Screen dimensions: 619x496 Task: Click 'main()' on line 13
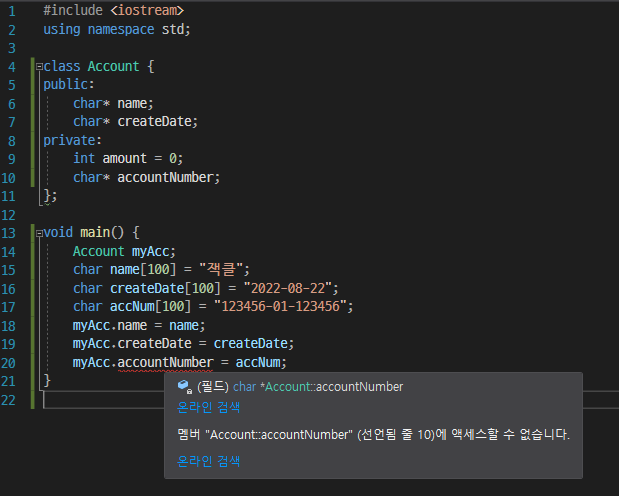pos(102,232)
